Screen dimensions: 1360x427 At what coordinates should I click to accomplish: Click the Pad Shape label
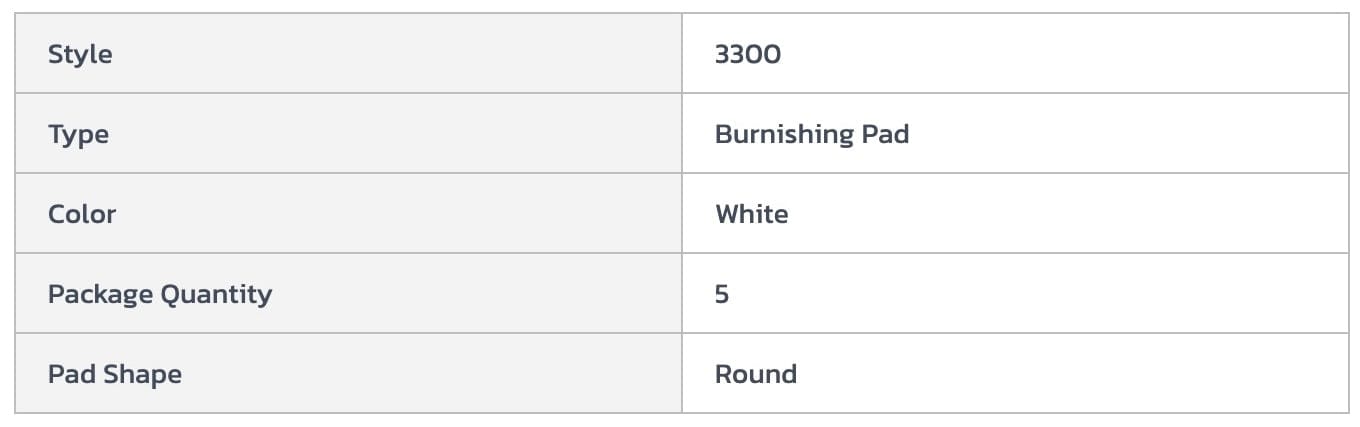(x=115, y=374)
